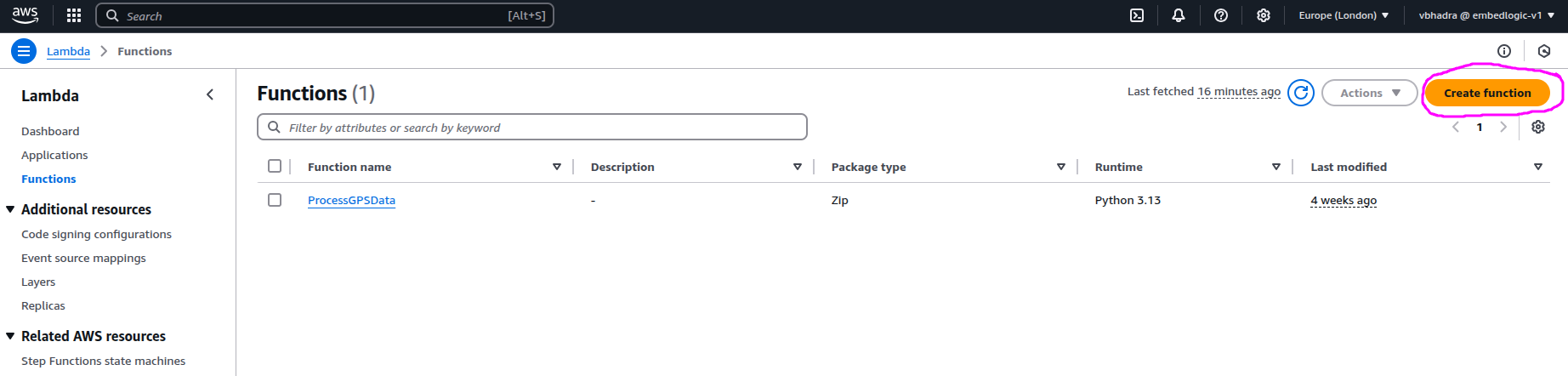Toggle the select-all functions checkbox

pyautogui.click(x=275, y=166)
